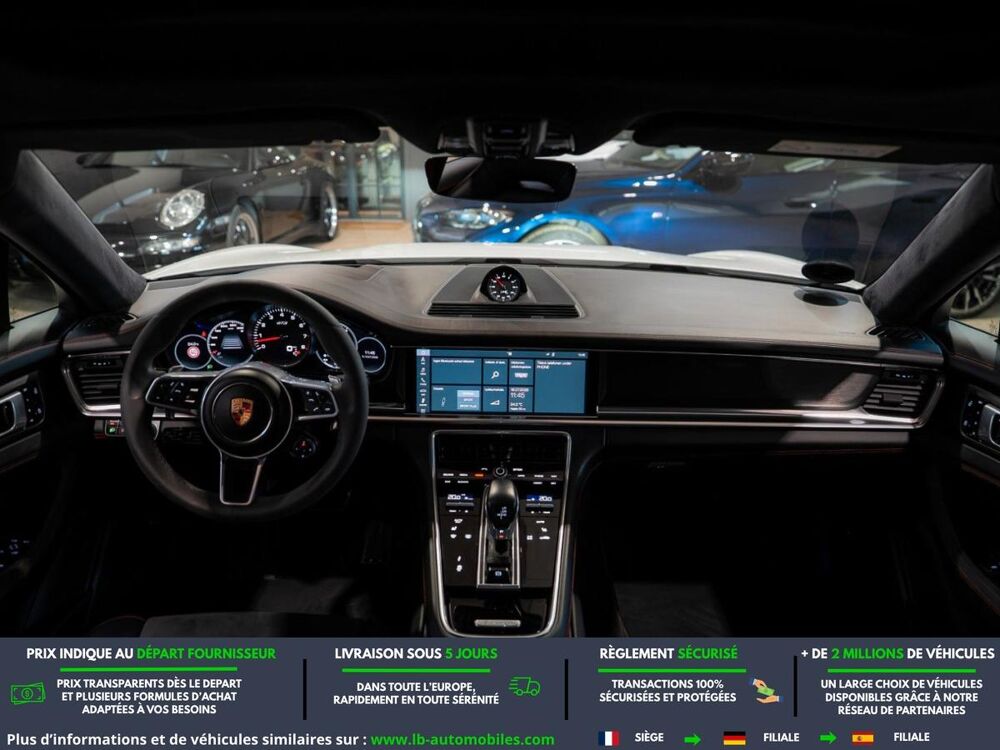Viewport: 1000px width, 750px height.
Task: Open the www.lb-automobiles.com link
Action: point(462,740)
